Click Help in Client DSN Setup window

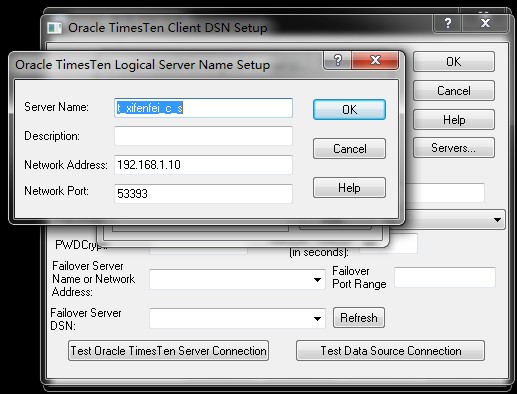pos(454,120)
